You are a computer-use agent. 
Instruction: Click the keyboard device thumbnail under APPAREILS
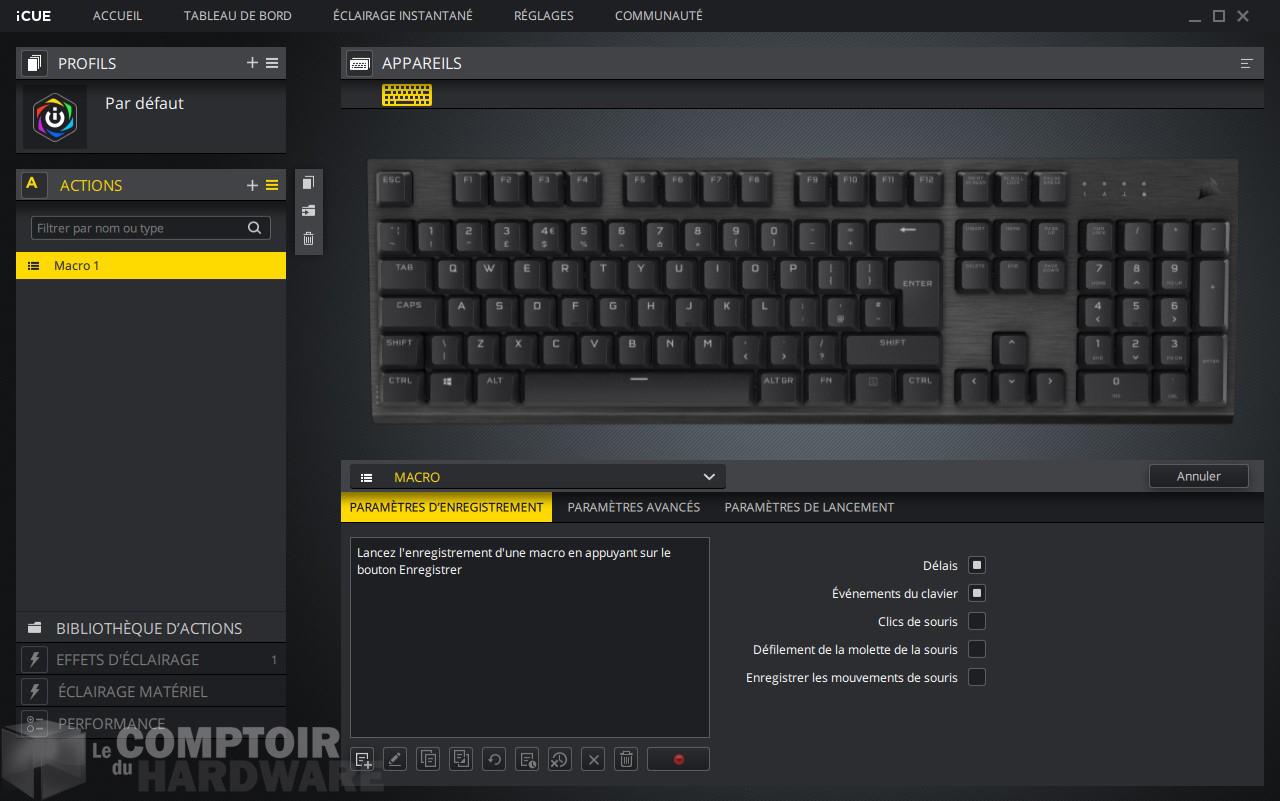pos(406,95)
